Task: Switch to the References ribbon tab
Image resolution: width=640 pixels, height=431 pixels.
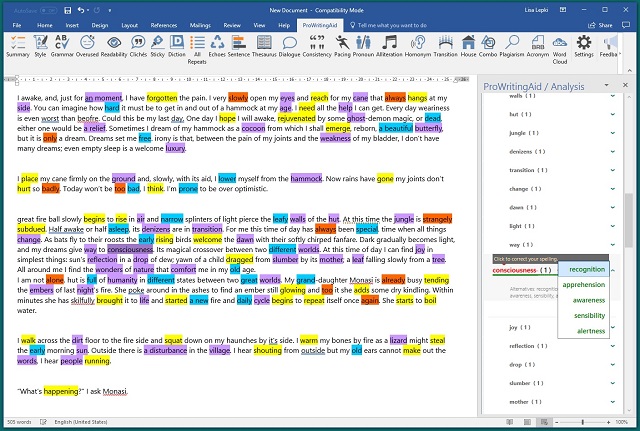Action: 164,25
